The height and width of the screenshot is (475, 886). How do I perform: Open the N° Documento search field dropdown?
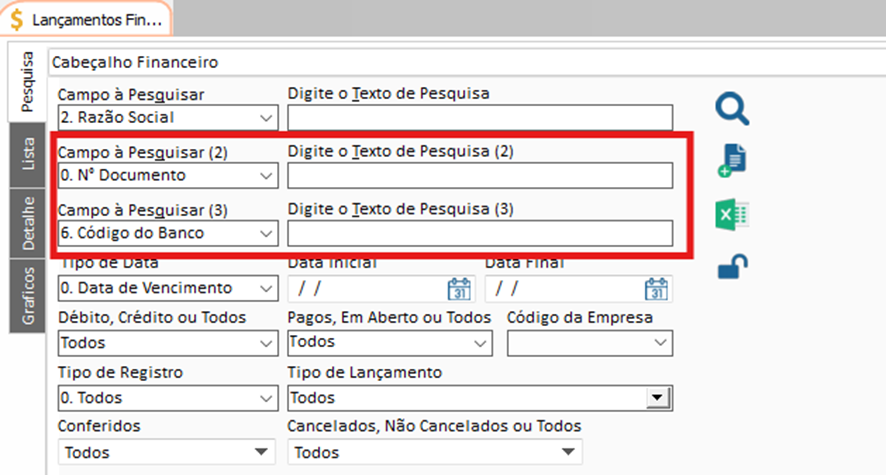[x=266, y=176]
